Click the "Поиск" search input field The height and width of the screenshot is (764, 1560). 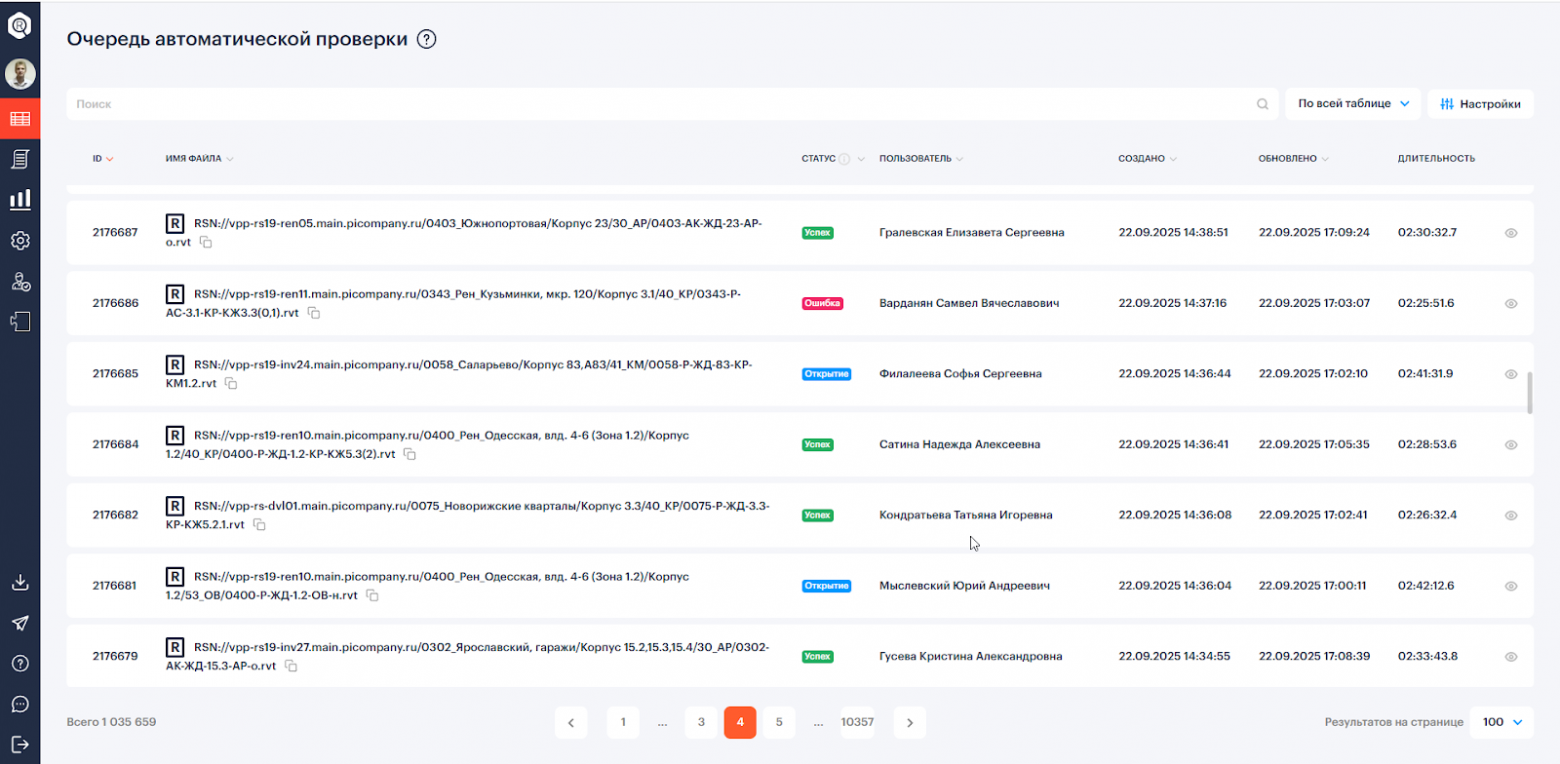pos(660,104)
